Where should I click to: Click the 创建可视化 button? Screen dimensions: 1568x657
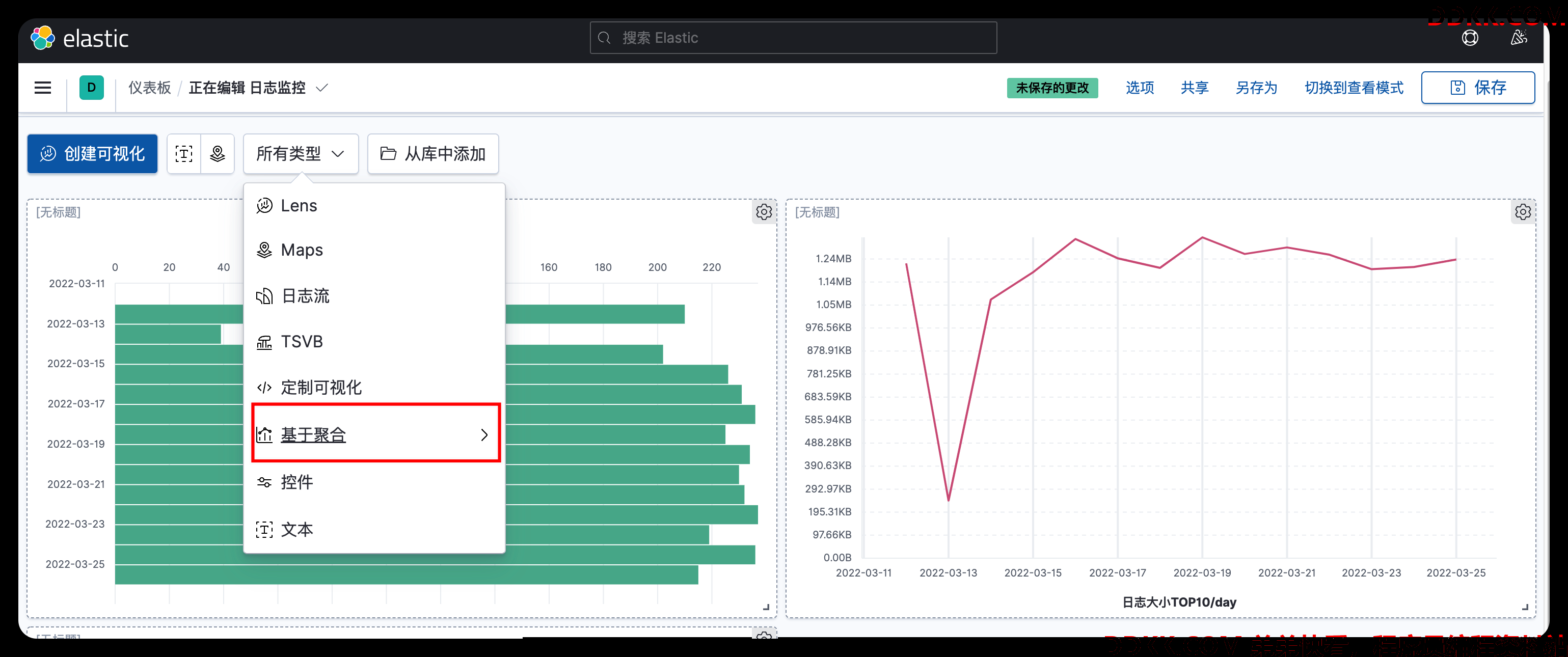93,154
